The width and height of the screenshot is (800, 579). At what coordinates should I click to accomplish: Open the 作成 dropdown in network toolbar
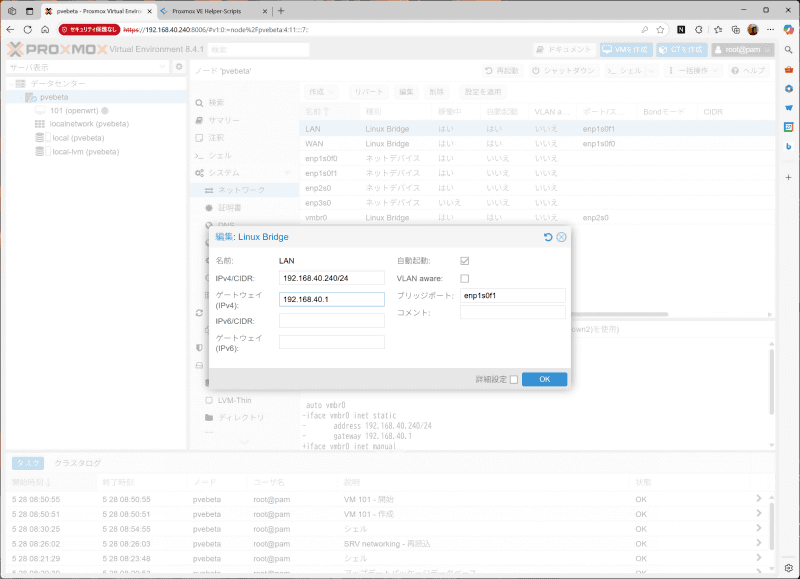[x=321, y=92]
